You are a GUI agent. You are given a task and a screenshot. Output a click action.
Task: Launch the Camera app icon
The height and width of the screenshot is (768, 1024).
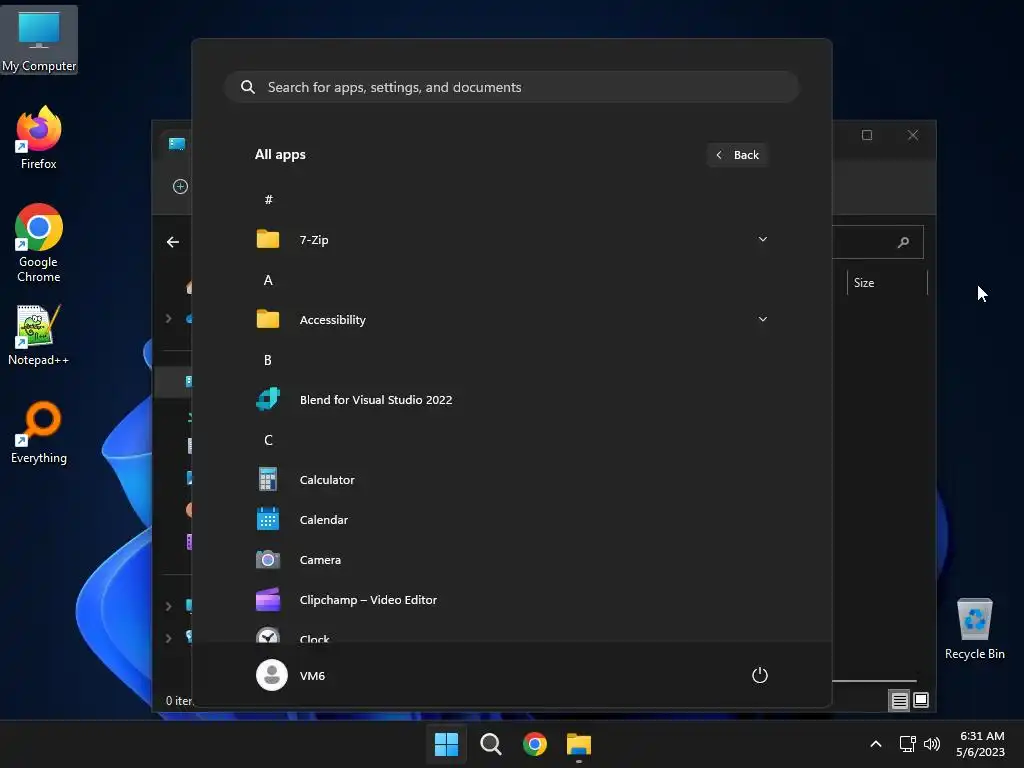click(x=268, y=560)
